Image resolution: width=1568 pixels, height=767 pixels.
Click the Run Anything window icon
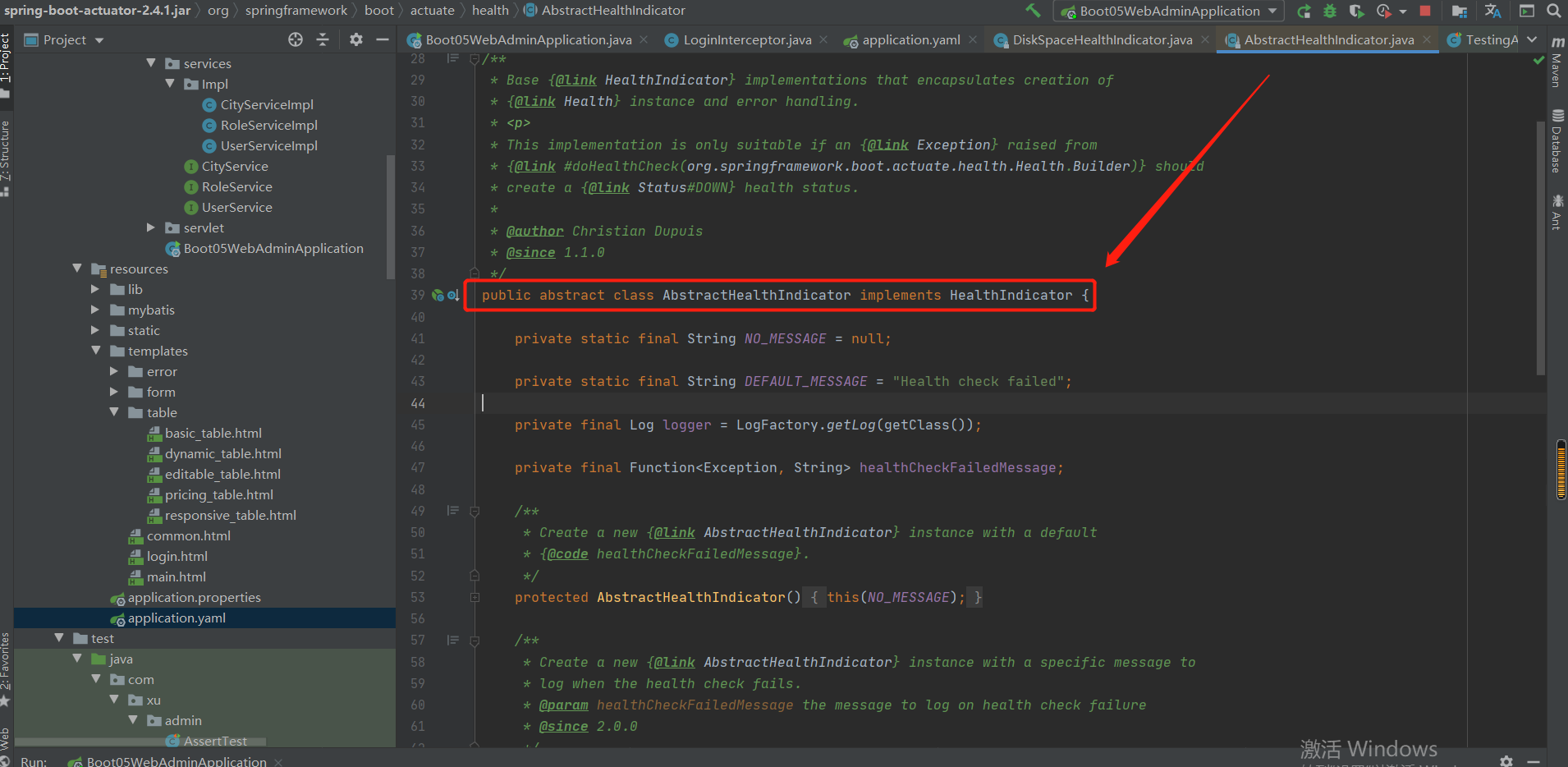tap(1527, 11)
